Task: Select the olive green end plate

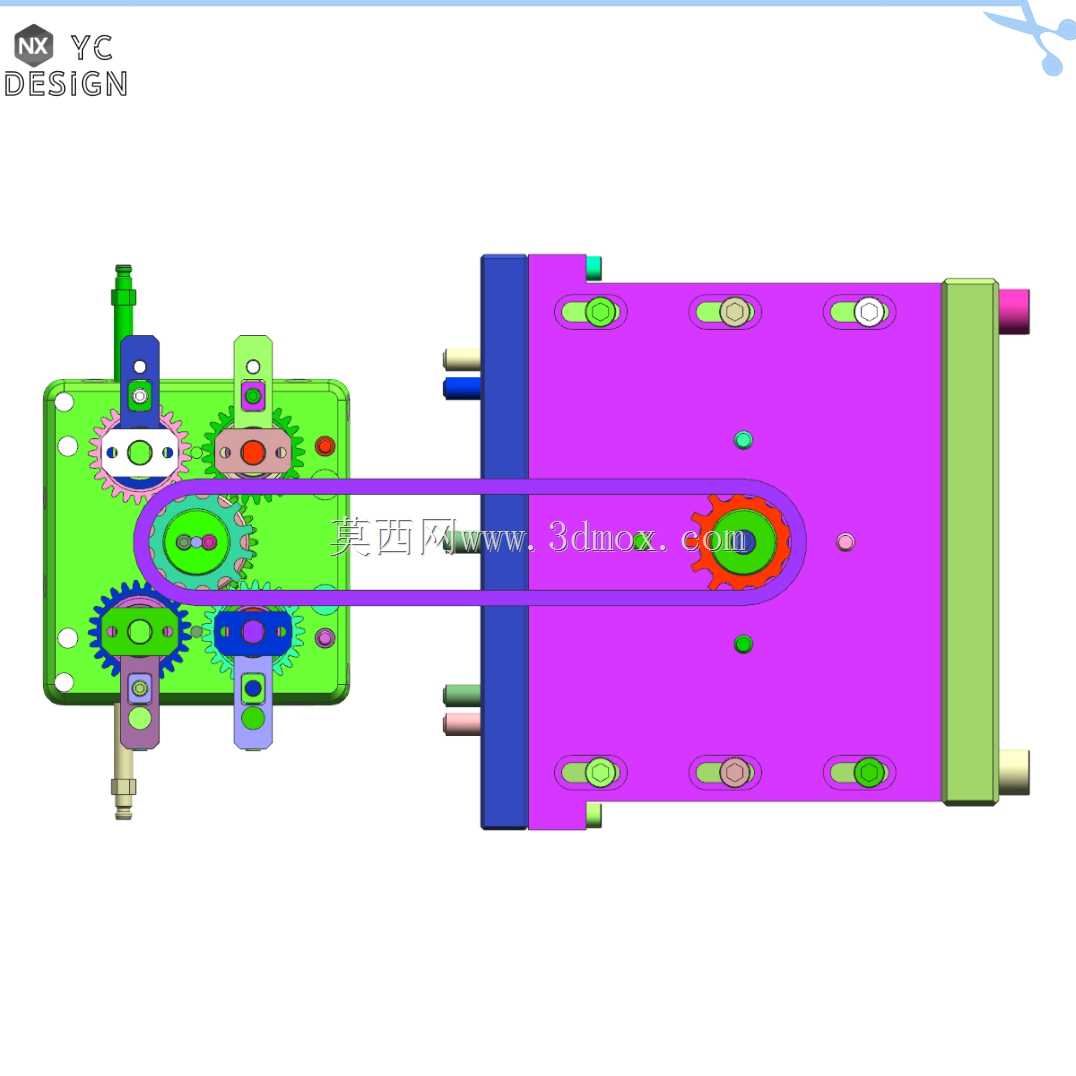Action: (x=970, y=542)
